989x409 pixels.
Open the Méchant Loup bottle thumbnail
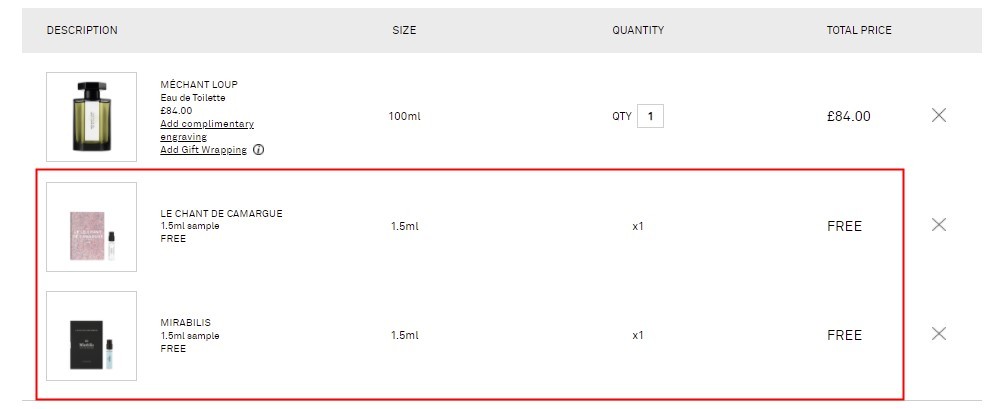click(91, 117)
